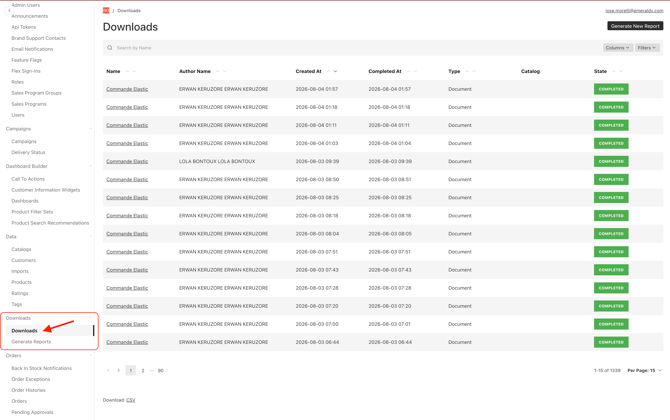Sort Type column ascending arrow
The height and width of the screenshot is (420, 670).
pos(467,71)
